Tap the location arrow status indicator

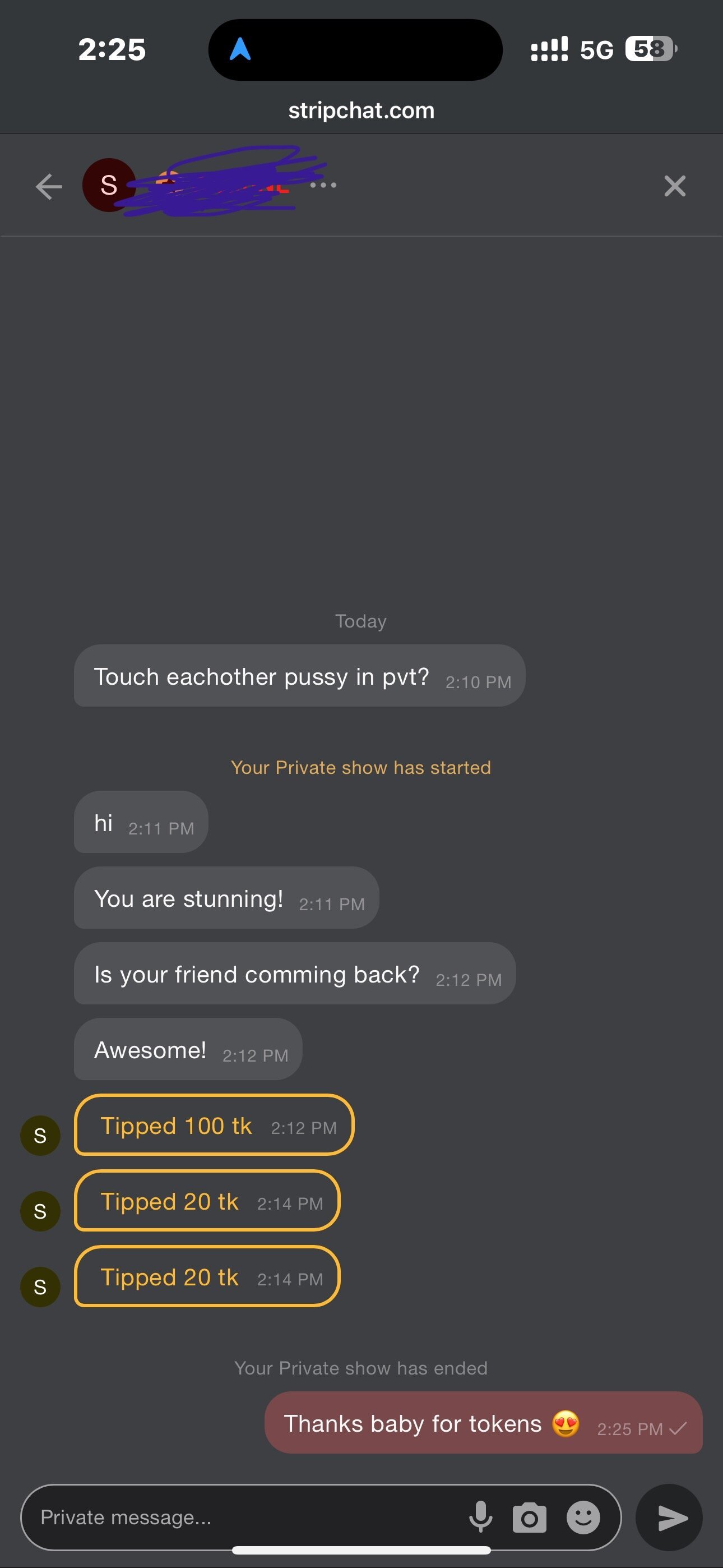[x=240, y=49]
